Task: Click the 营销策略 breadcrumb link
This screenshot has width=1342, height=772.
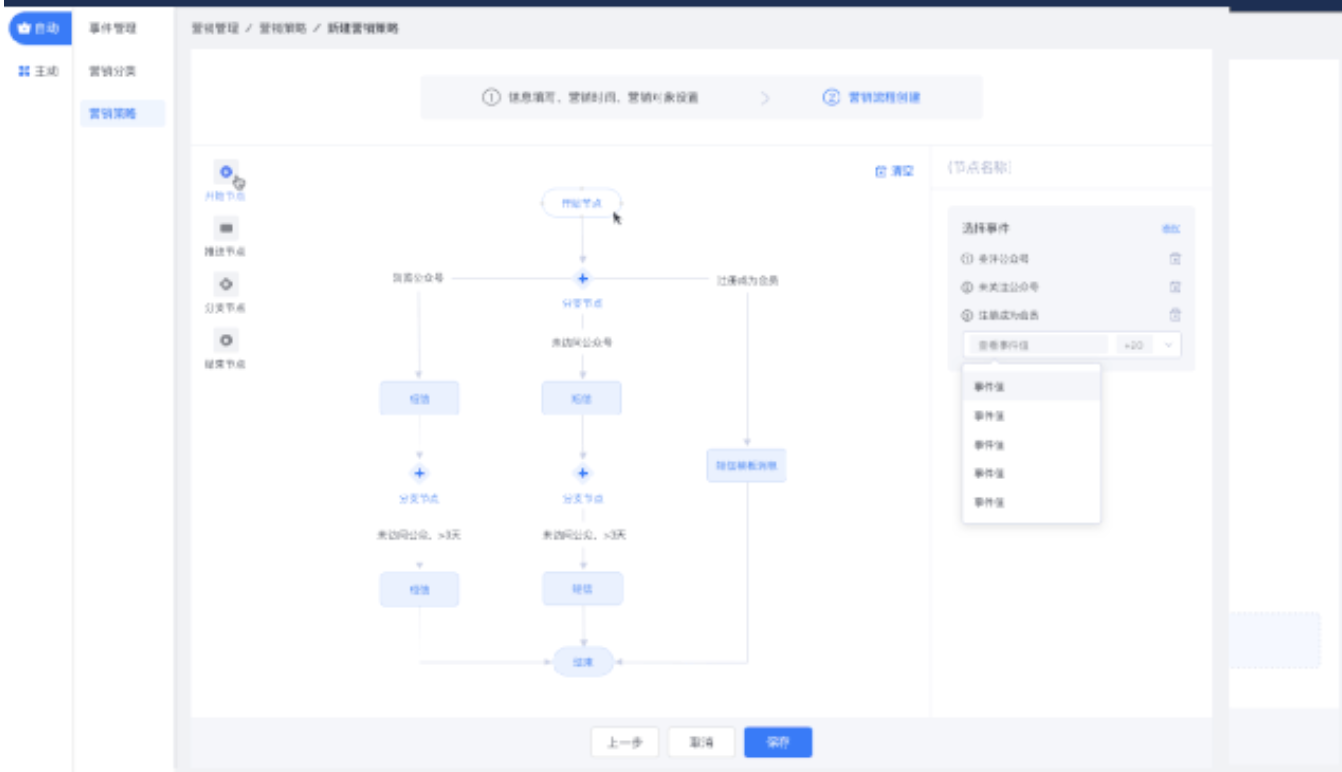Action: click(x=283, y=29)
